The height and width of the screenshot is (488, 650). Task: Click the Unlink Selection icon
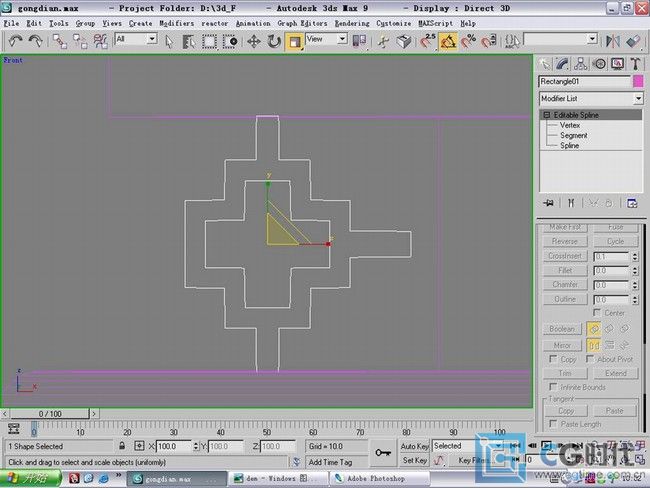[80, 41]
